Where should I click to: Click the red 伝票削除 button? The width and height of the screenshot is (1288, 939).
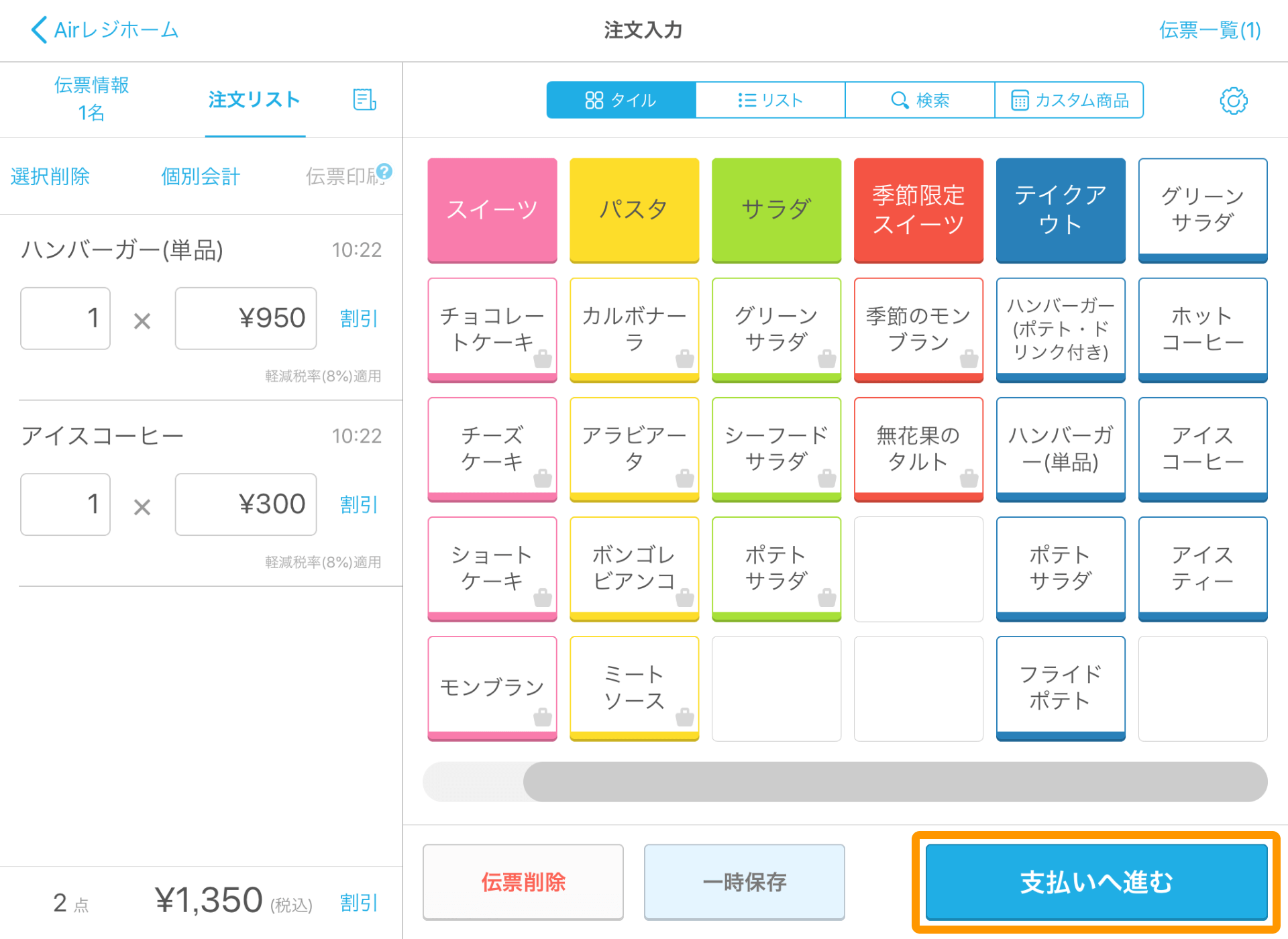pos(523,881)
